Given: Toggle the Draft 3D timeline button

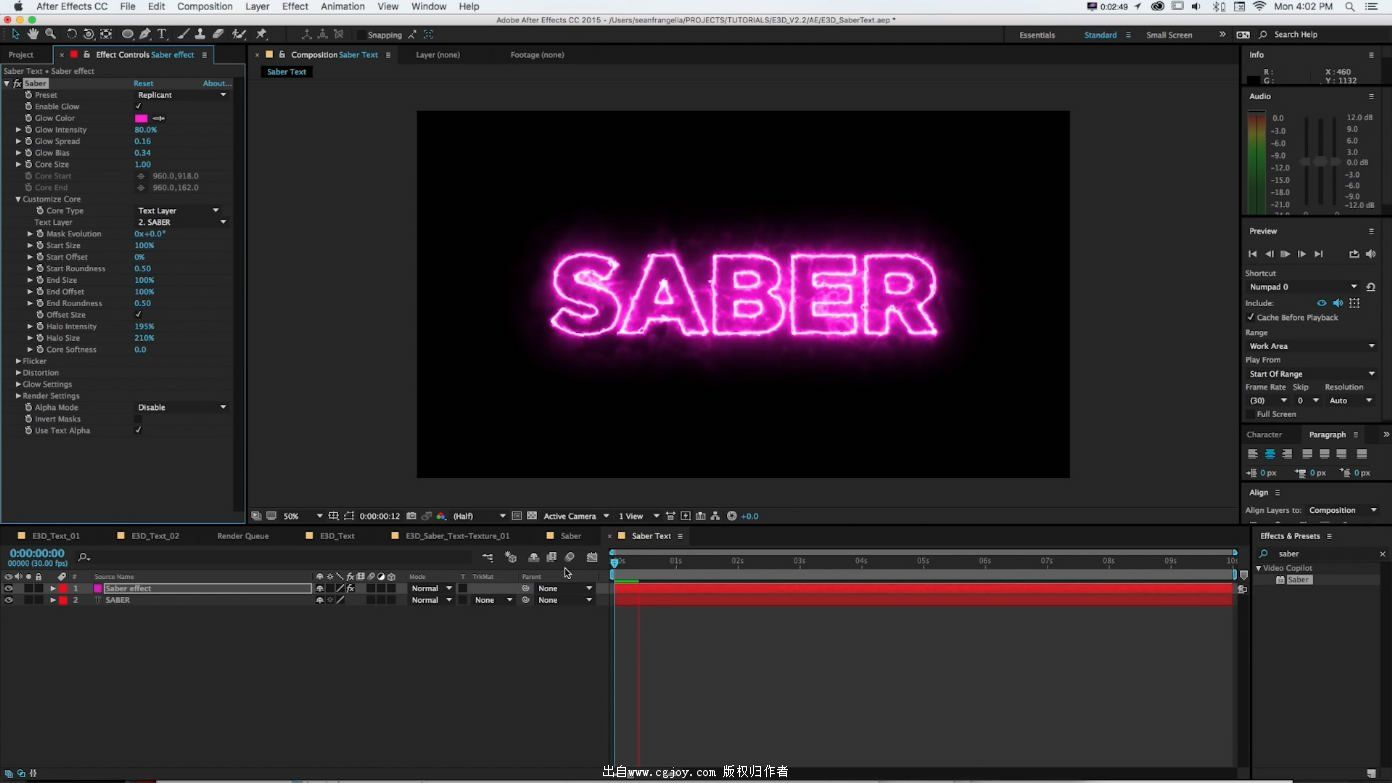Looking at the screenshot, I should tap(511, 557).
